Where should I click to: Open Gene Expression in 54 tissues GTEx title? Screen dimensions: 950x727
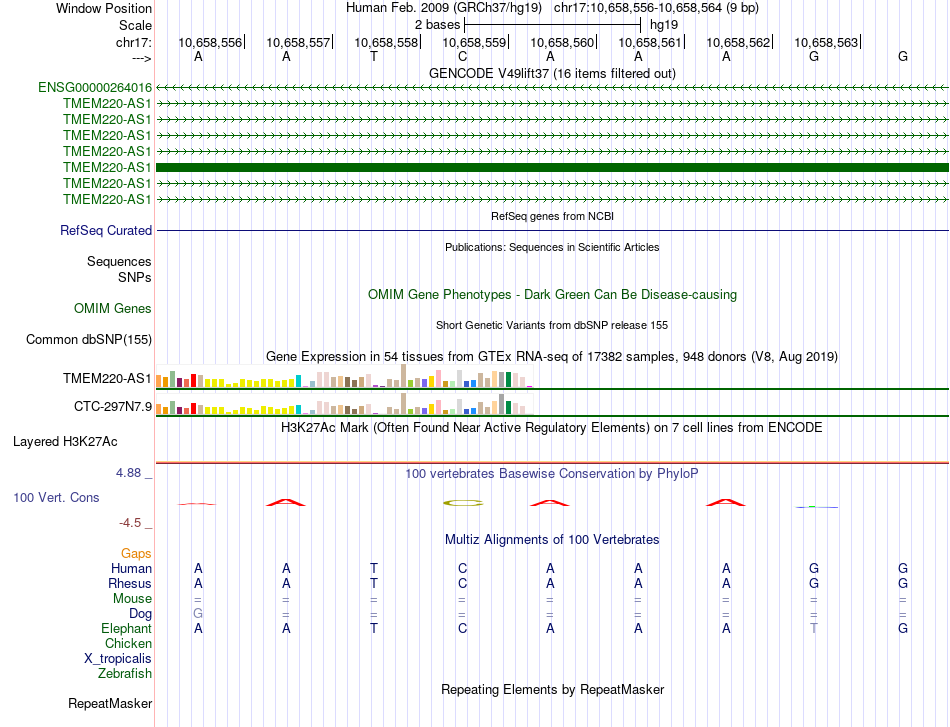[x=552, y=356]
